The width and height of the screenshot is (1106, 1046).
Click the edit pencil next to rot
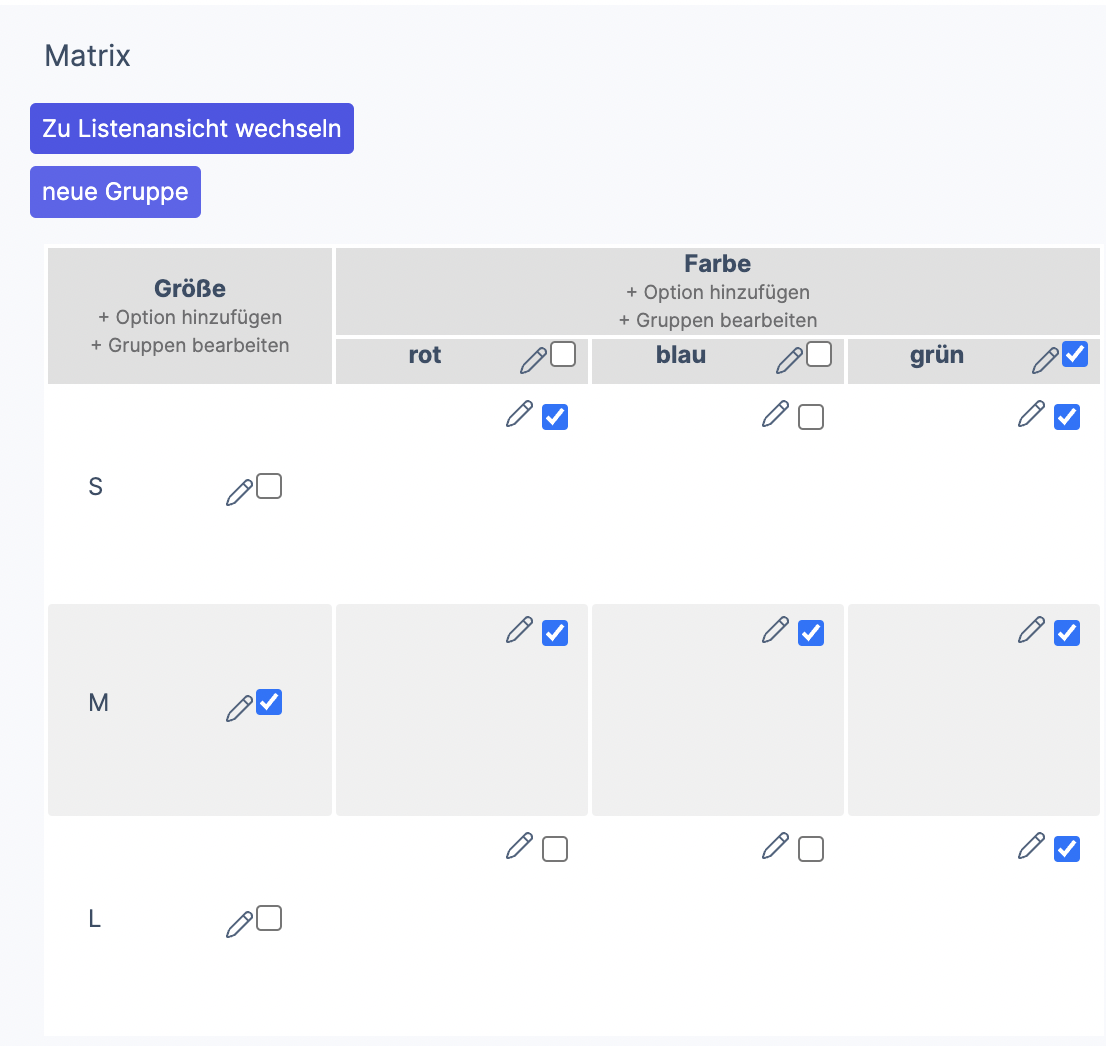point(533,360)
